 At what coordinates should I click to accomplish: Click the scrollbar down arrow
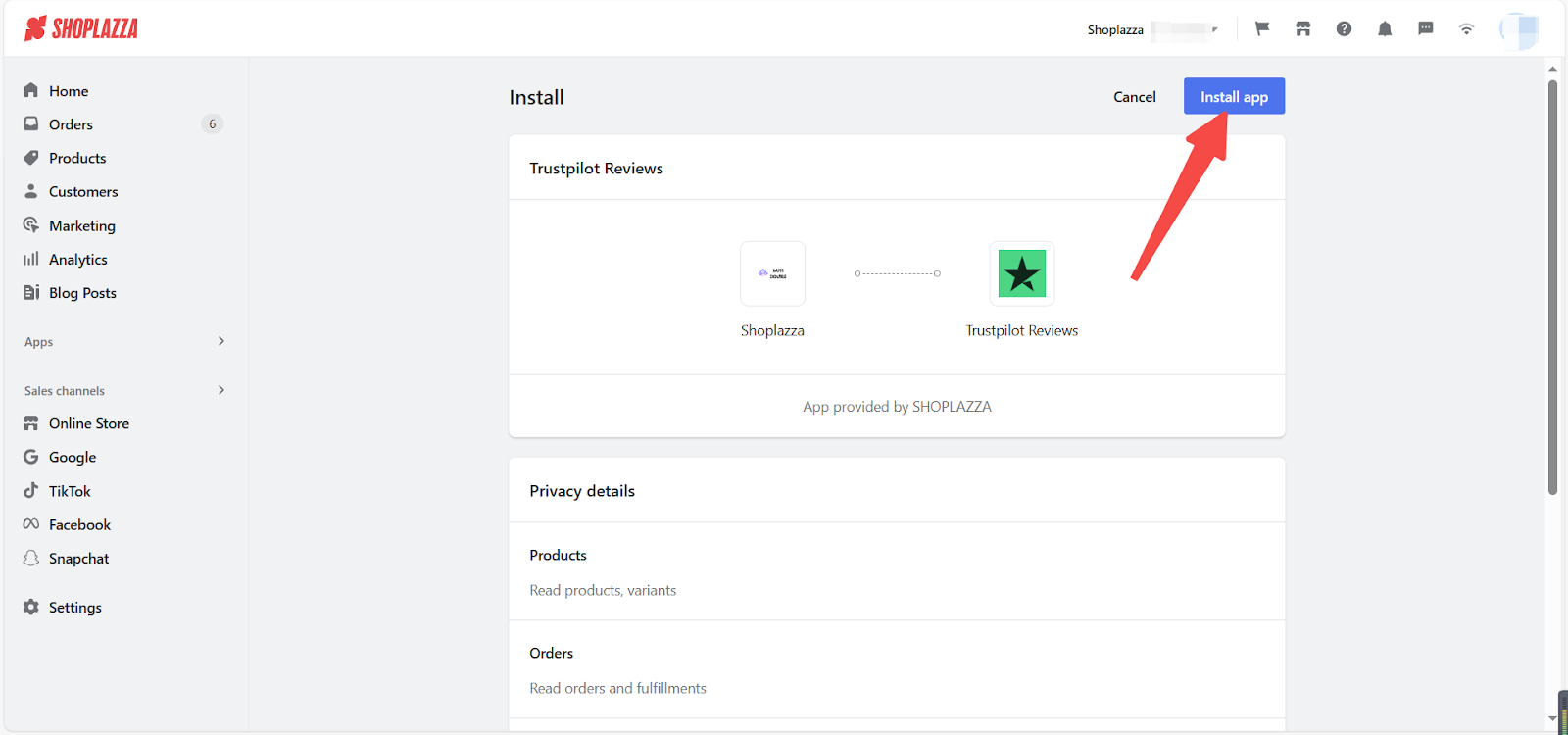tap(1552, 718)
